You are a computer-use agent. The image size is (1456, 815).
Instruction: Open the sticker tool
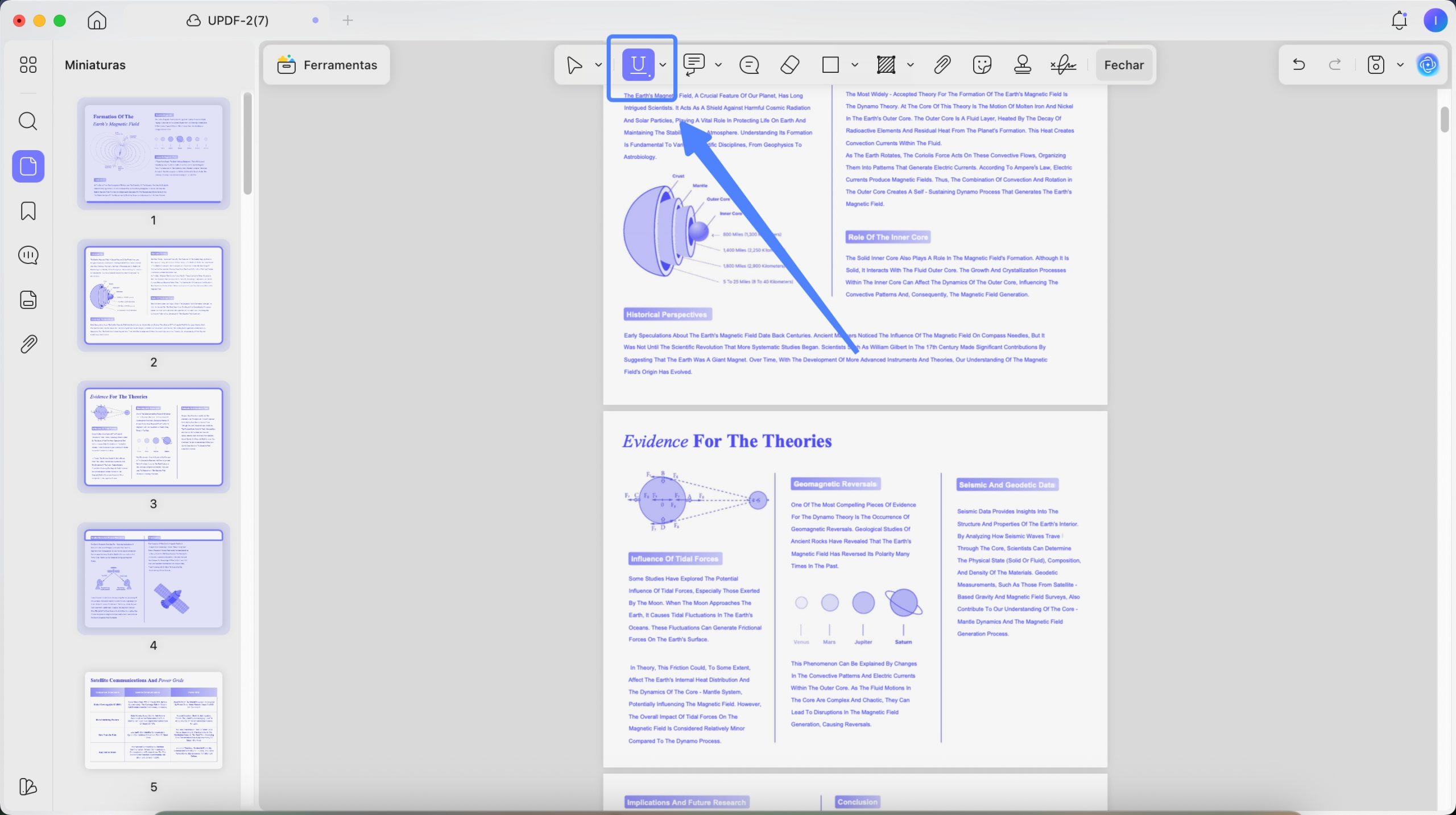click(982, 65)
